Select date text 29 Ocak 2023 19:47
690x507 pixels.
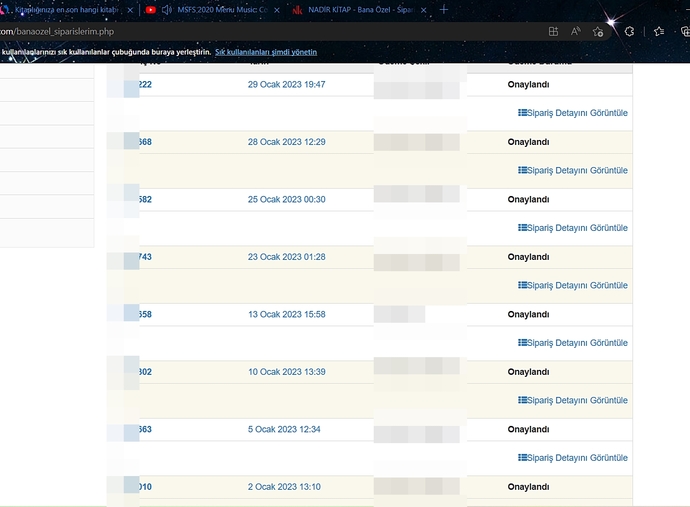point(286,84)
